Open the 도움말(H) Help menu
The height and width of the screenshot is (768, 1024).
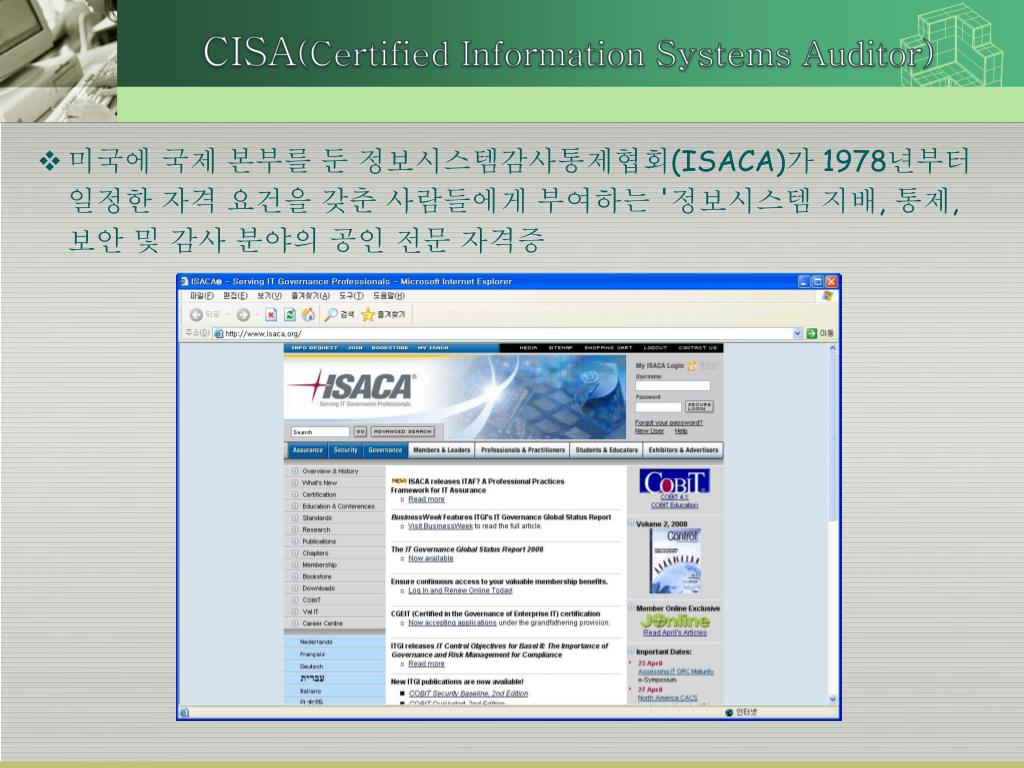coord(389,296)
